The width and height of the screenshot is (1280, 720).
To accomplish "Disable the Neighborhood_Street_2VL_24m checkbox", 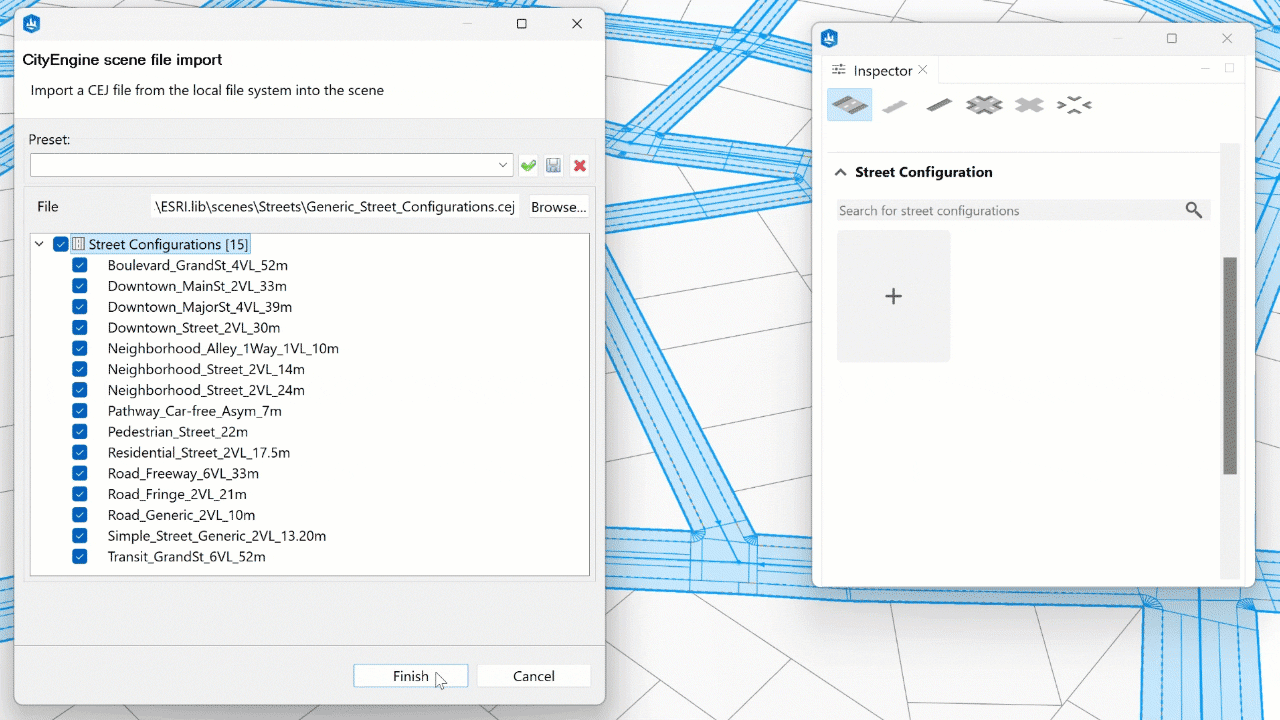I will [80, 390].
